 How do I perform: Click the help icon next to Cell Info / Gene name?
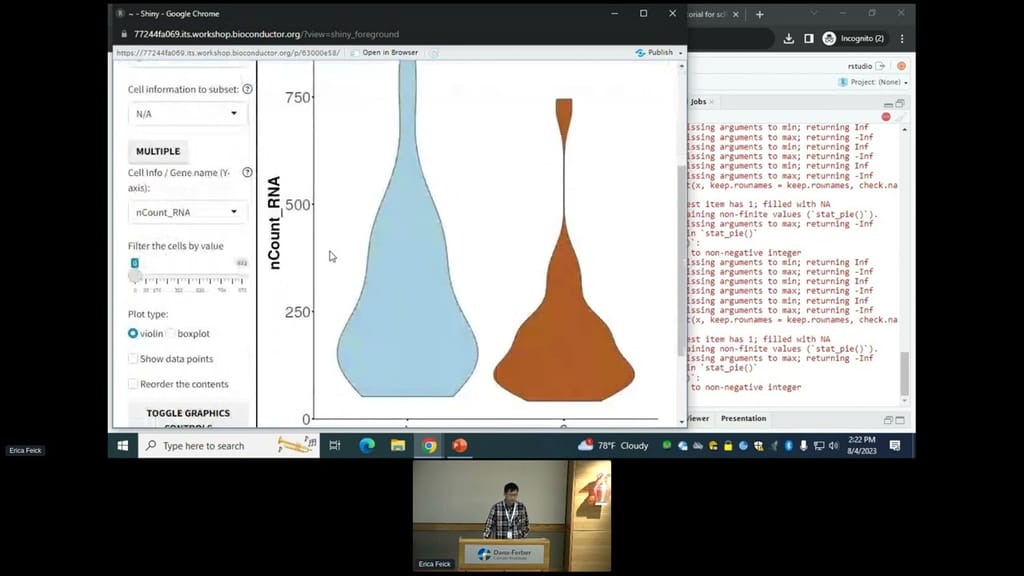248,172
